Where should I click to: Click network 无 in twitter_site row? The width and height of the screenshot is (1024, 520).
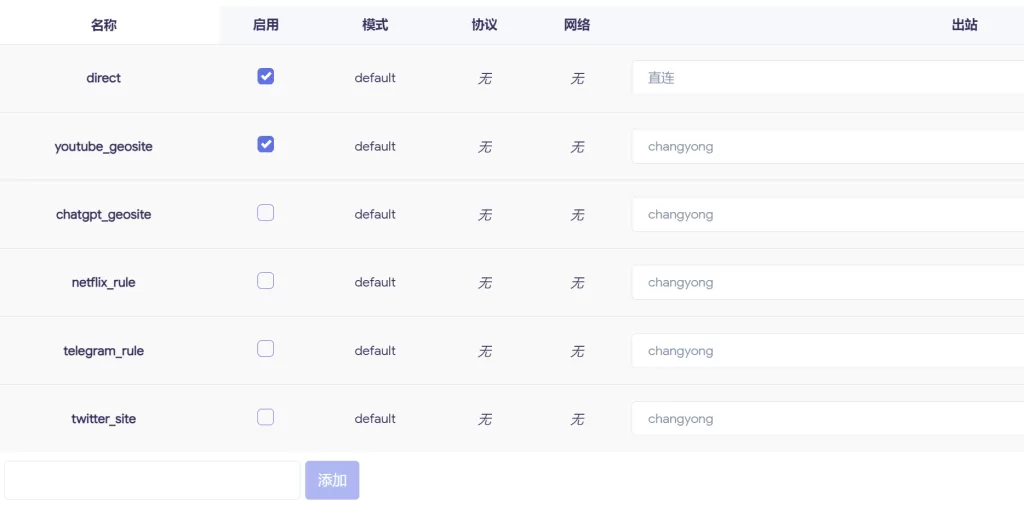[x=577, y=419]
